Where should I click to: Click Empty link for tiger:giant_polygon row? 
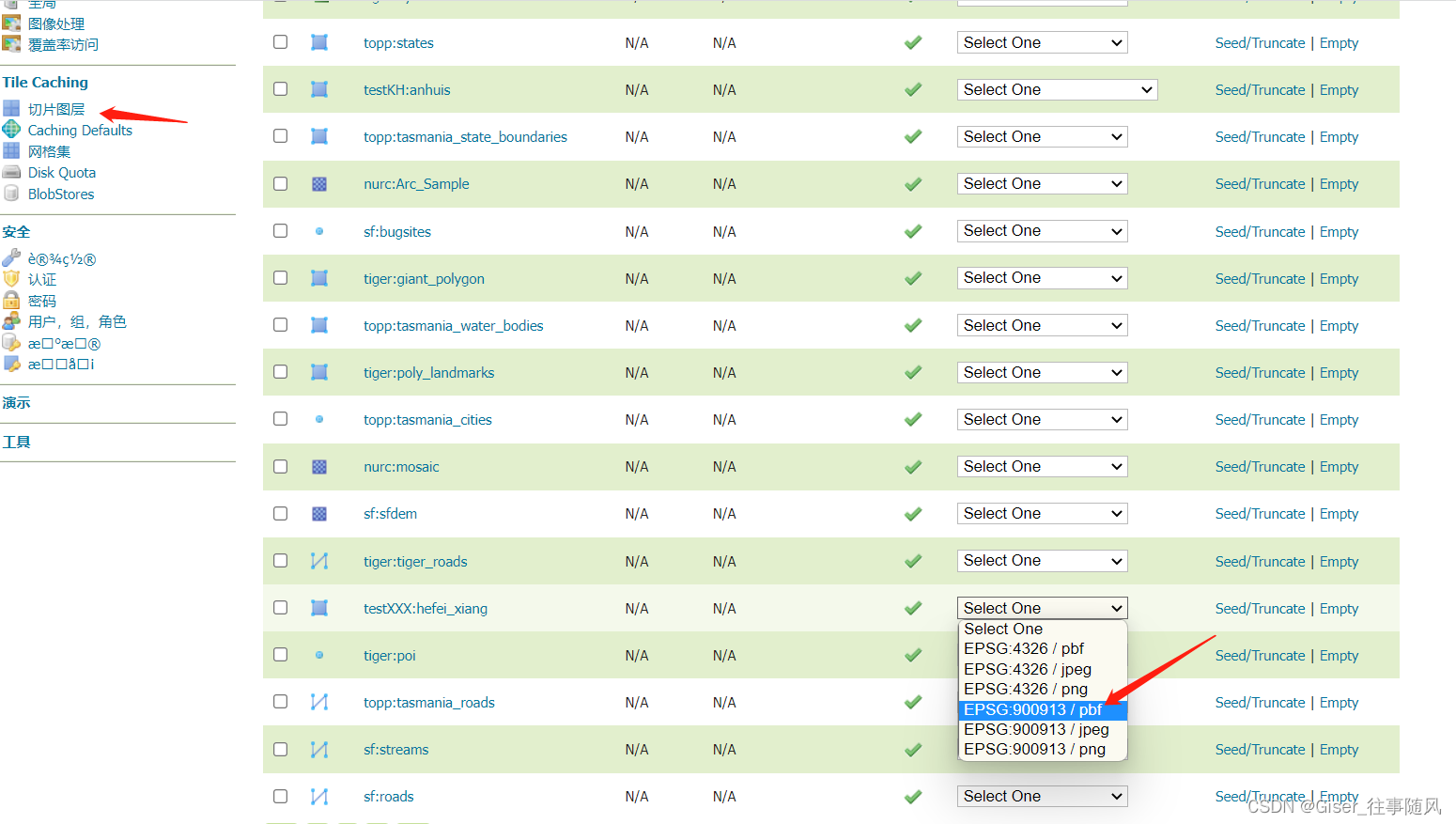[1339, 279]
